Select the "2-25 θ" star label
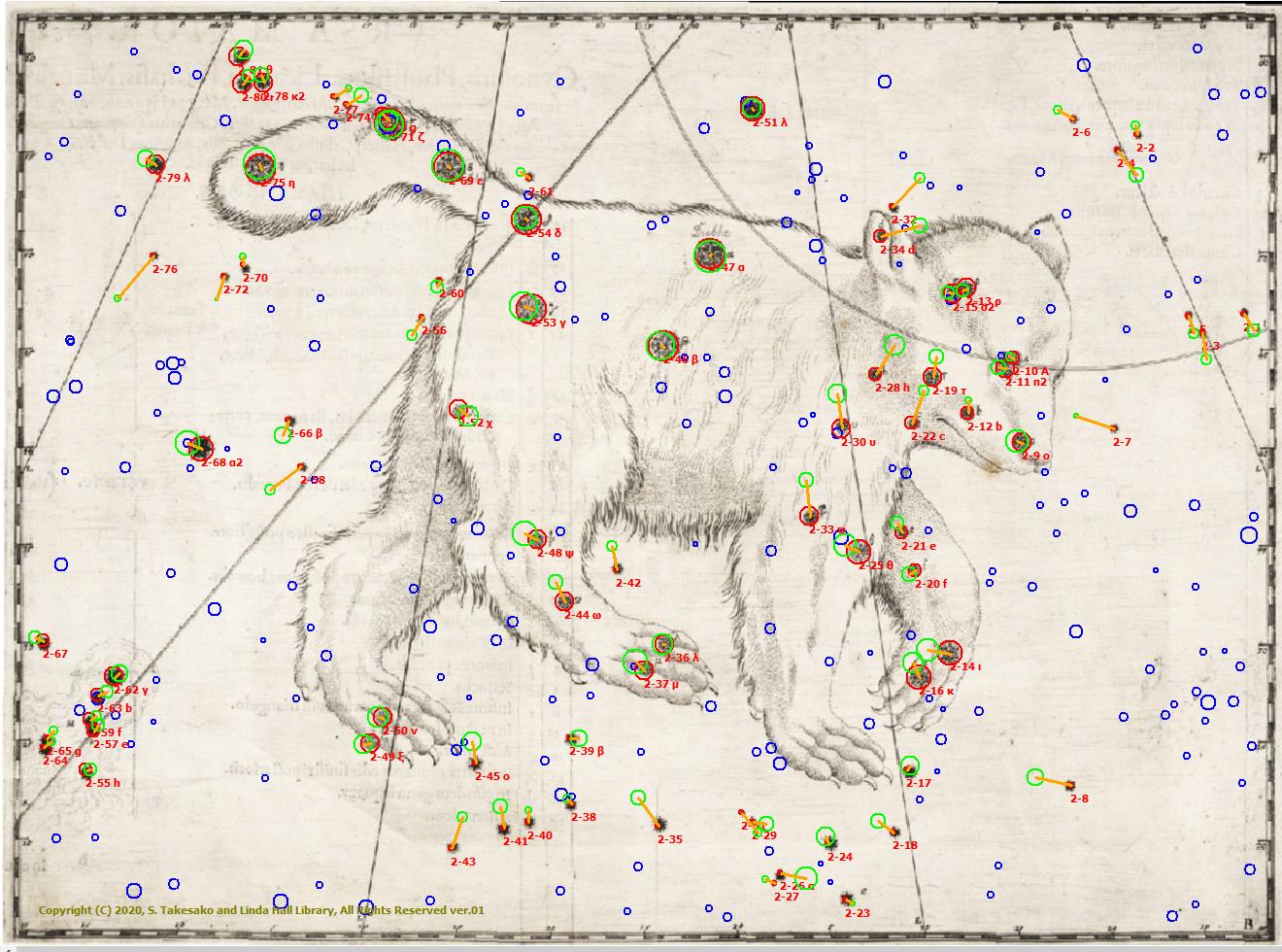The image size is (1282, 952). [x=875, y=564]
